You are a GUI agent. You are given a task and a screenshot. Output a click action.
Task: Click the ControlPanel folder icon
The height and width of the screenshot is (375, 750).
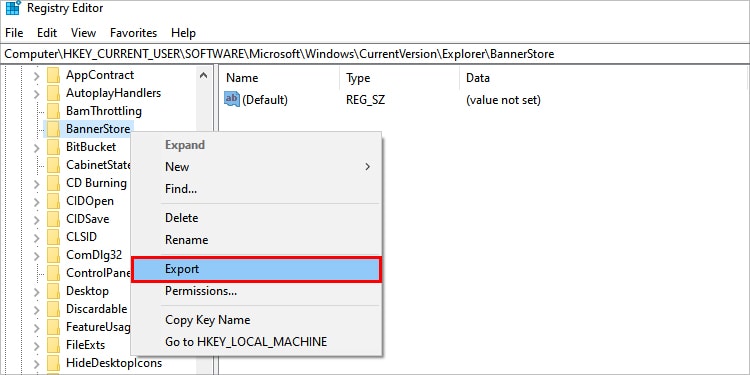53,273
